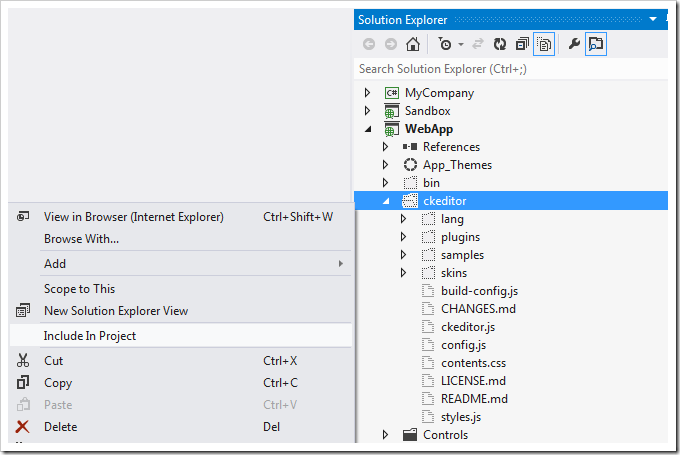The height and width of the screenshot is (455, 680).
Task: Open Properties wrench icon
Action: point(574,43)
